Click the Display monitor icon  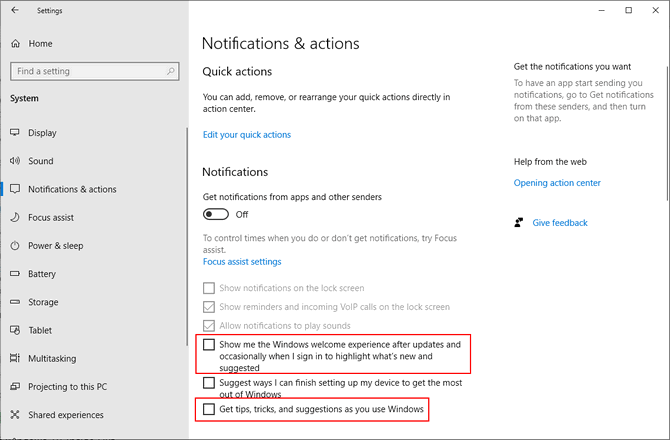tap(15, 133)
